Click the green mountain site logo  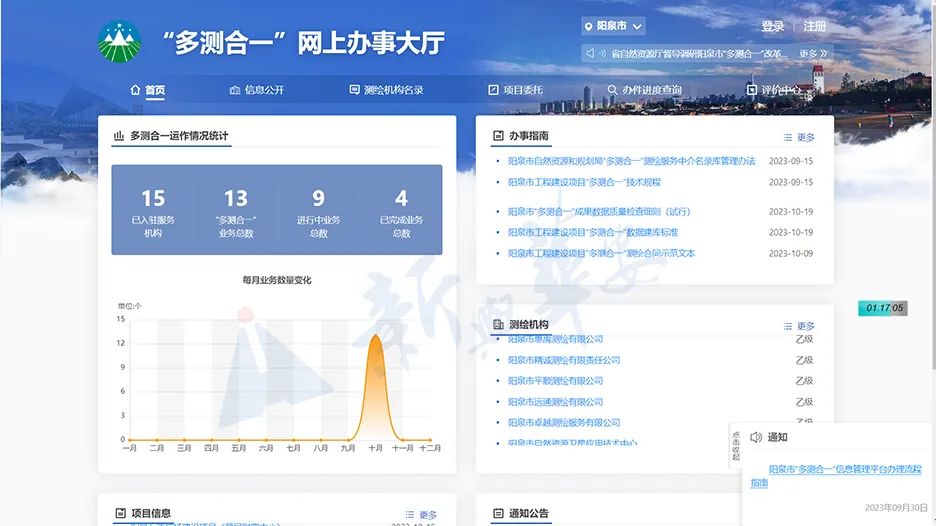point(119,41)
